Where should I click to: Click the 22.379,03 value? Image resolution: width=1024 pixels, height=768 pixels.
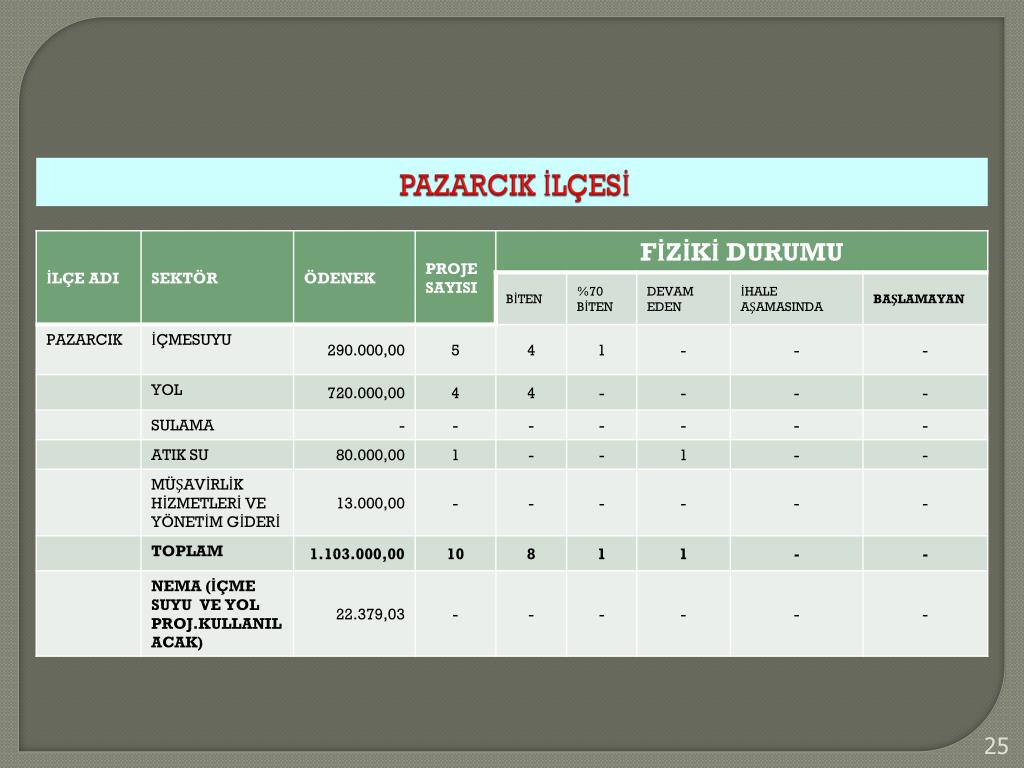click(370, 615)
